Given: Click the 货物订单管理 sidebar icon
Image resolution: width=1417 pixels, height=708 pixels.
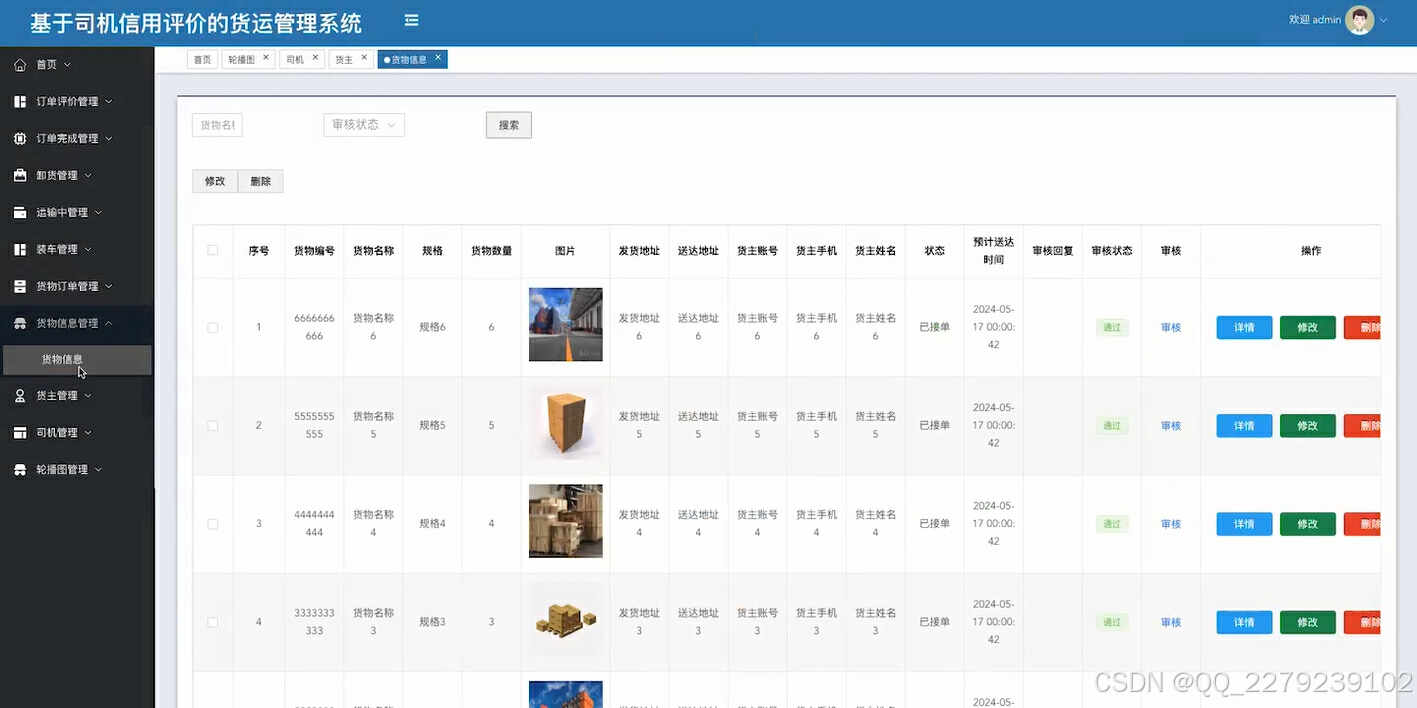Looking at the screenshot, I should [20, 286].
